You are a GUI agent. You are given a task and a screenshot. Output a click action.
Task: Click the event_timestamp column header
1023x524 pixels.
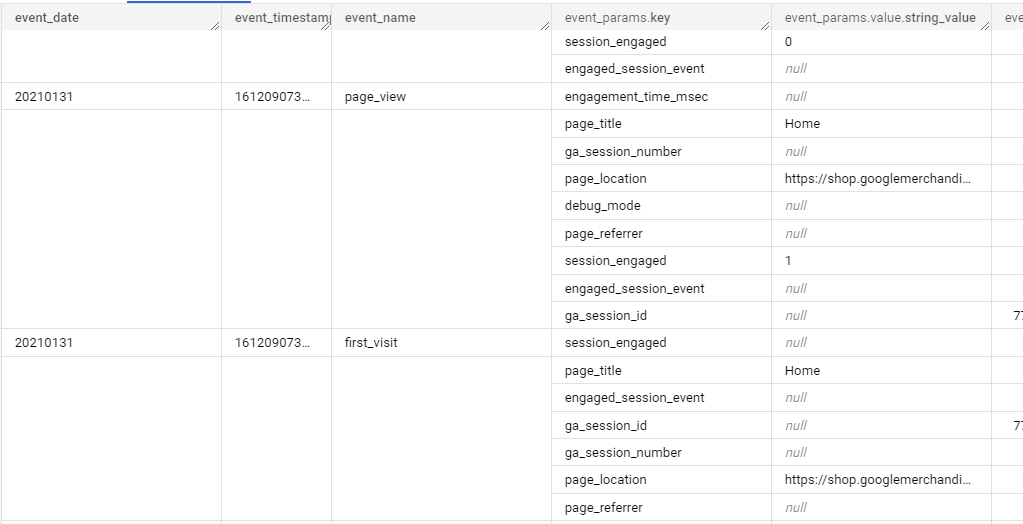[x=273, y=18]
